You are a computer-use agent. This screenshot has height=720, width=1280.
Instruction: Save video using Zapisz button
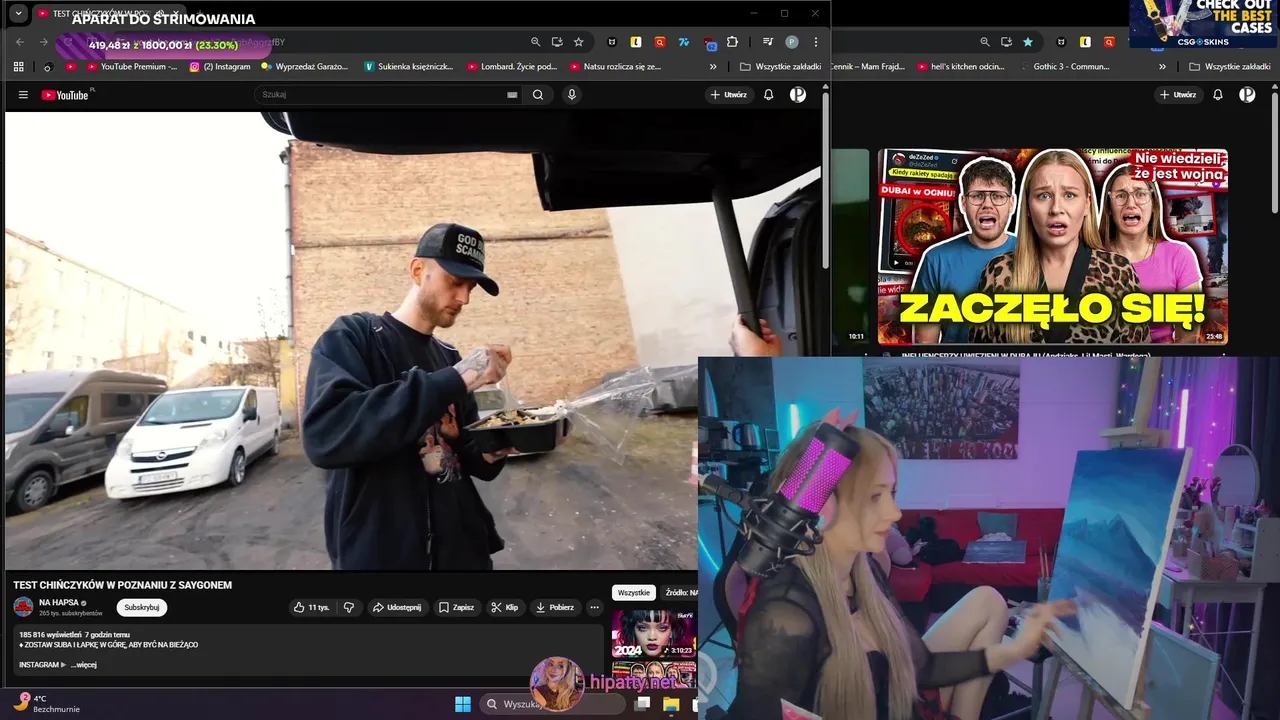click(457, 607)
